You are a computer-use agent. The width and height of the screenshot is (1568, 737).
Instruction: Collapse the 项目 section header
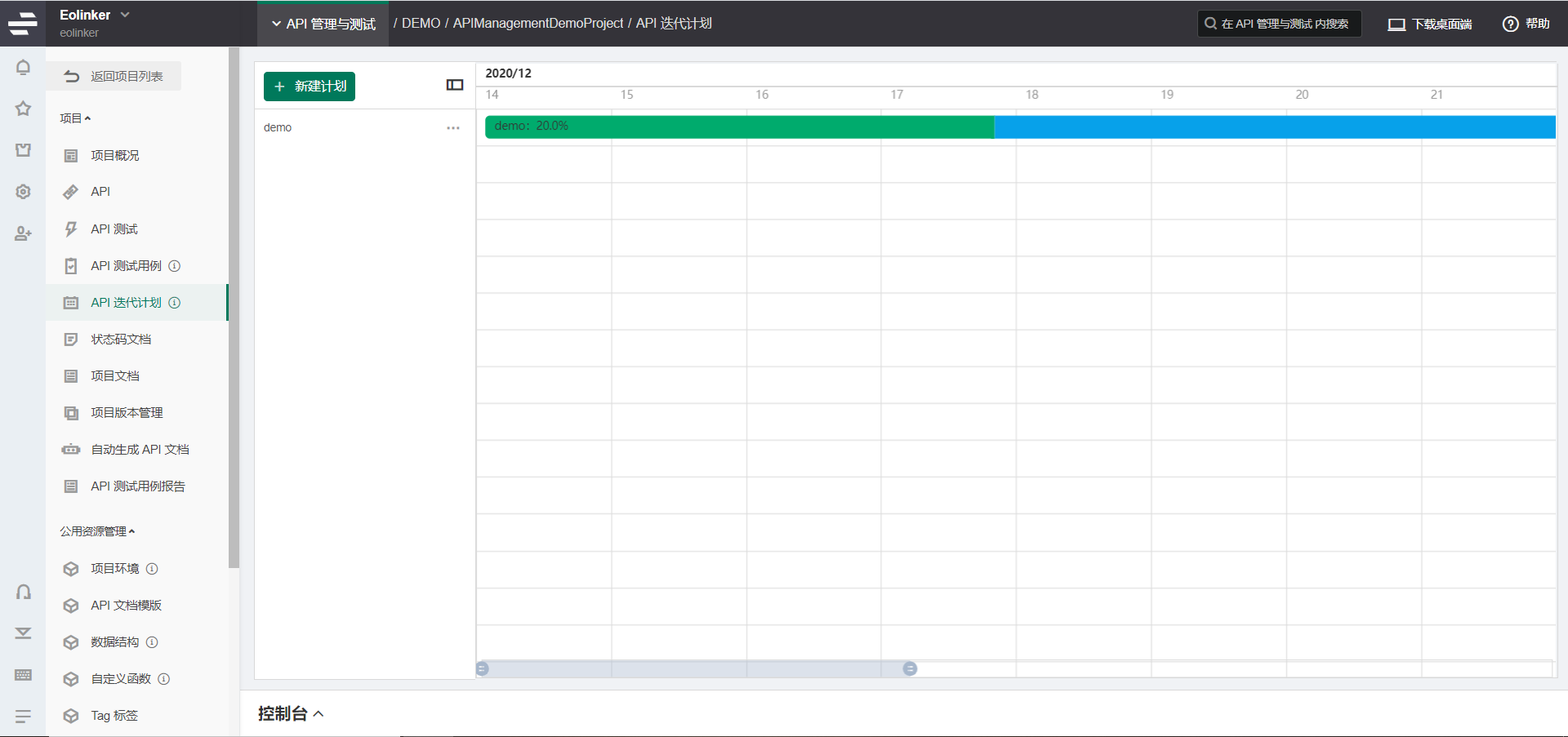pos(75,118)
